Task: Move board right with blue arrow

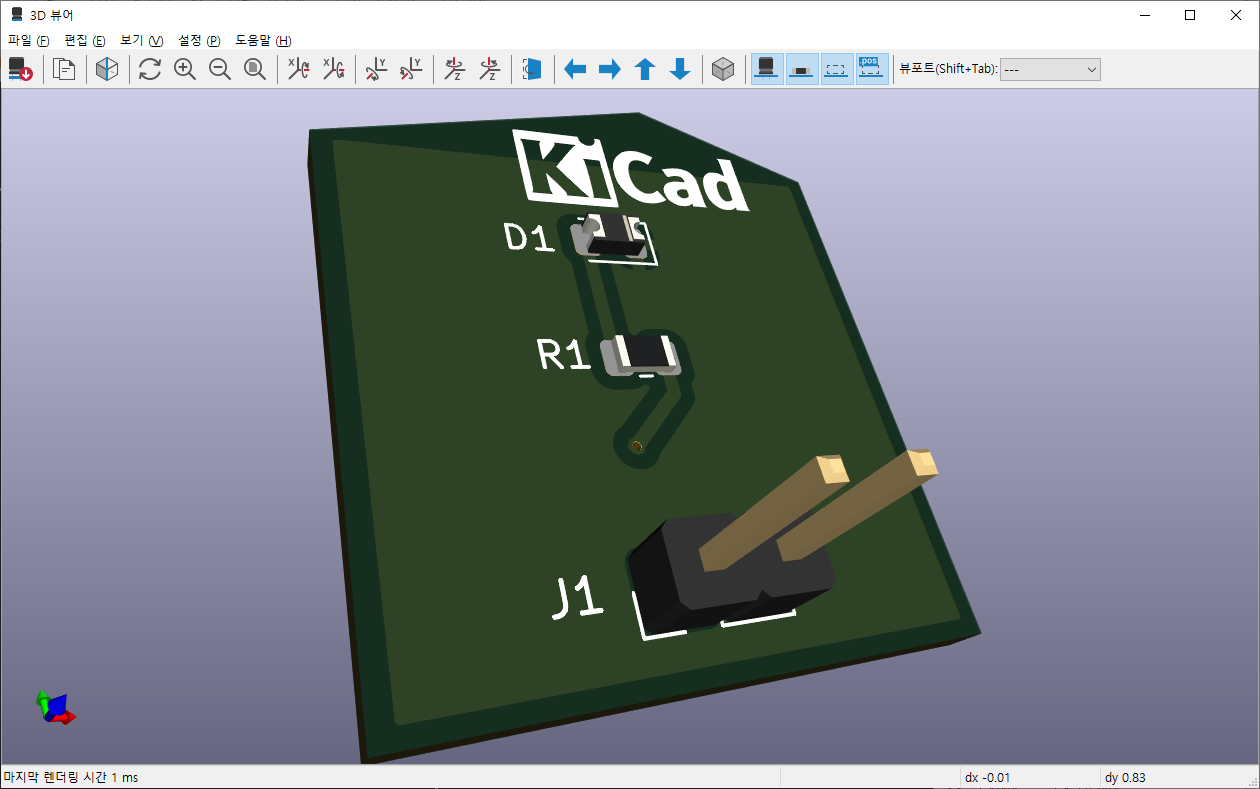Action: point(610,69)
